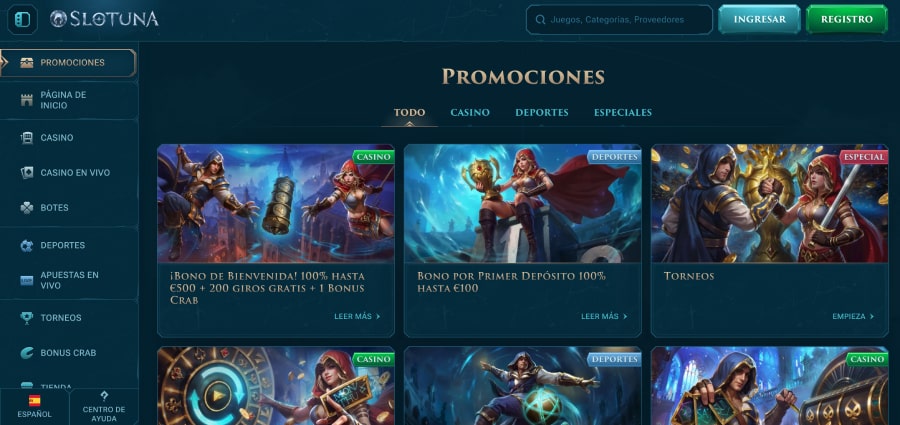
Task: Open the Casino slot machine icon
Action: coord(26,138)
